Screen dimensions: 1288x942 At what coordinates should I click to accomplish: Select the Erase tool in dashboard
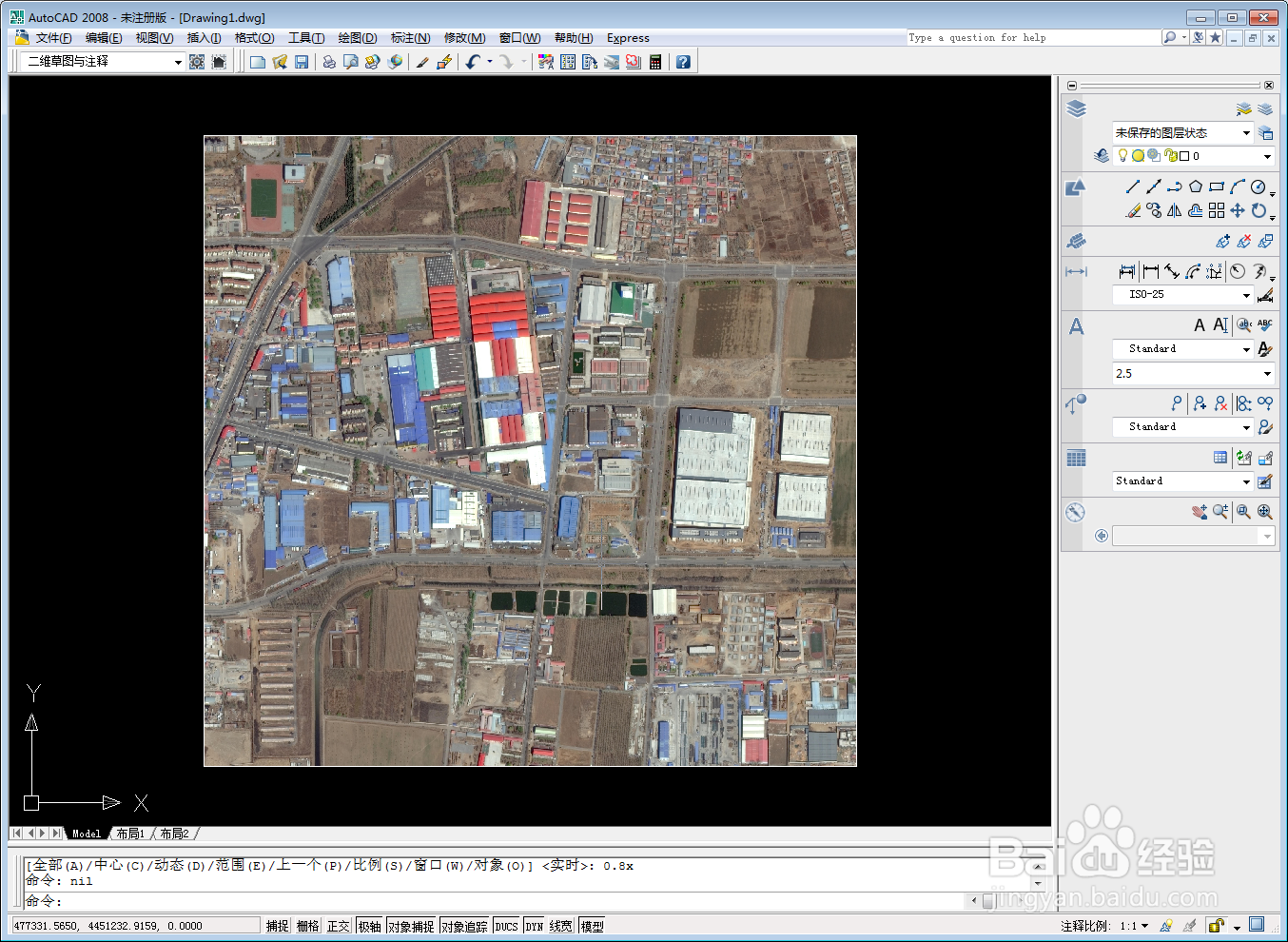(1132, 210)
